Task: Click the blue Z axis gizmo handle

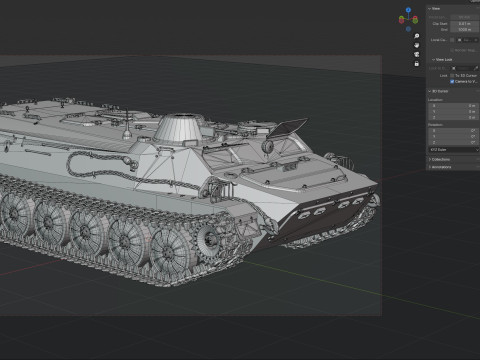Action: pos(408,10)
